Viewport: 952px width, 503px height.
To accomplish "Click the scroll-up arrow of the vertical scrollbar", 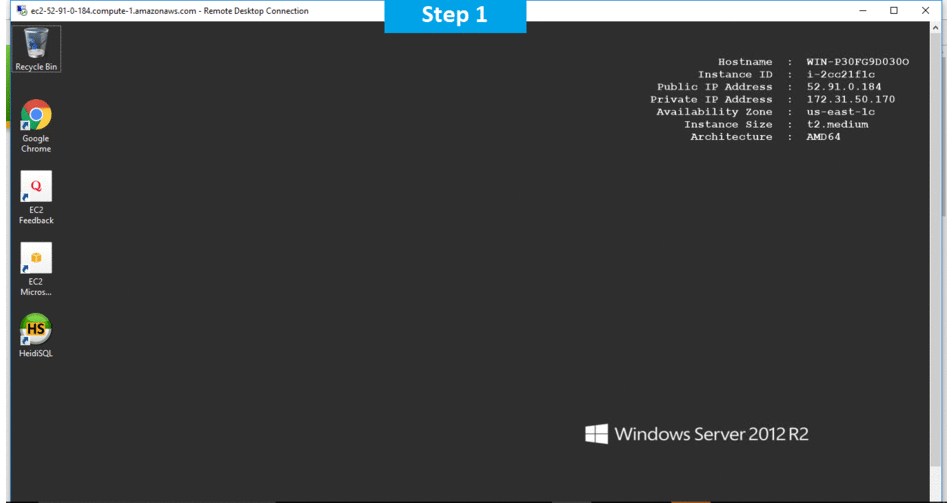I will point(945,28).
